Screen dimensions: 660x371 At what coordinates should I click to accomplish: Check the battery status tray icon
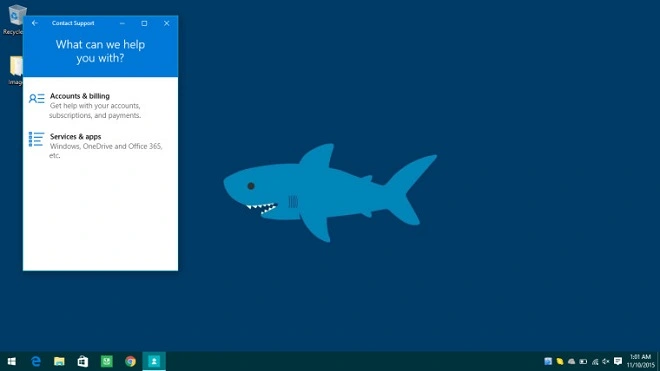point(583,361)
